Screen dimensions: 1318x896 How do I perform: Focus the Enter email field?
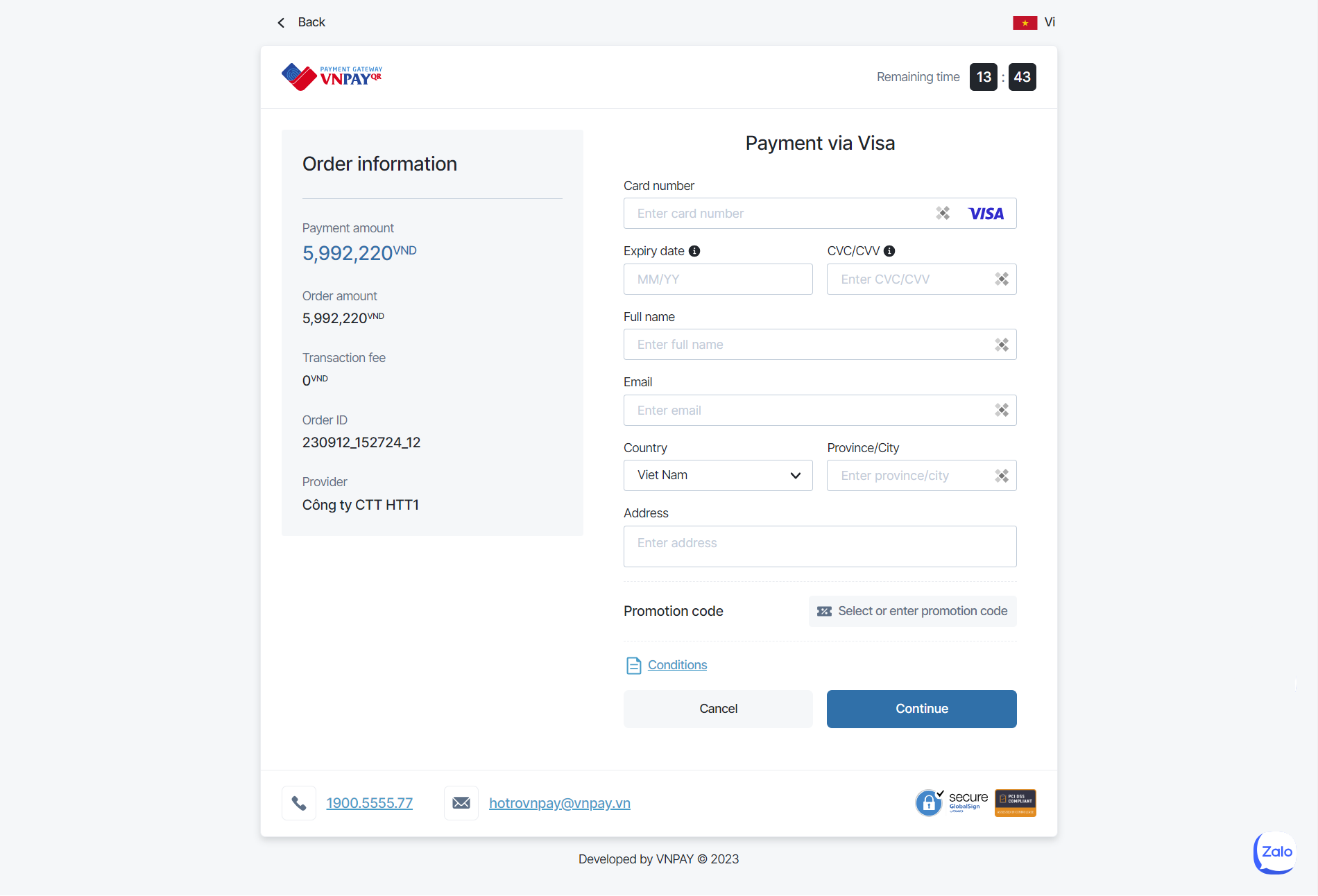tap(820, 411)
